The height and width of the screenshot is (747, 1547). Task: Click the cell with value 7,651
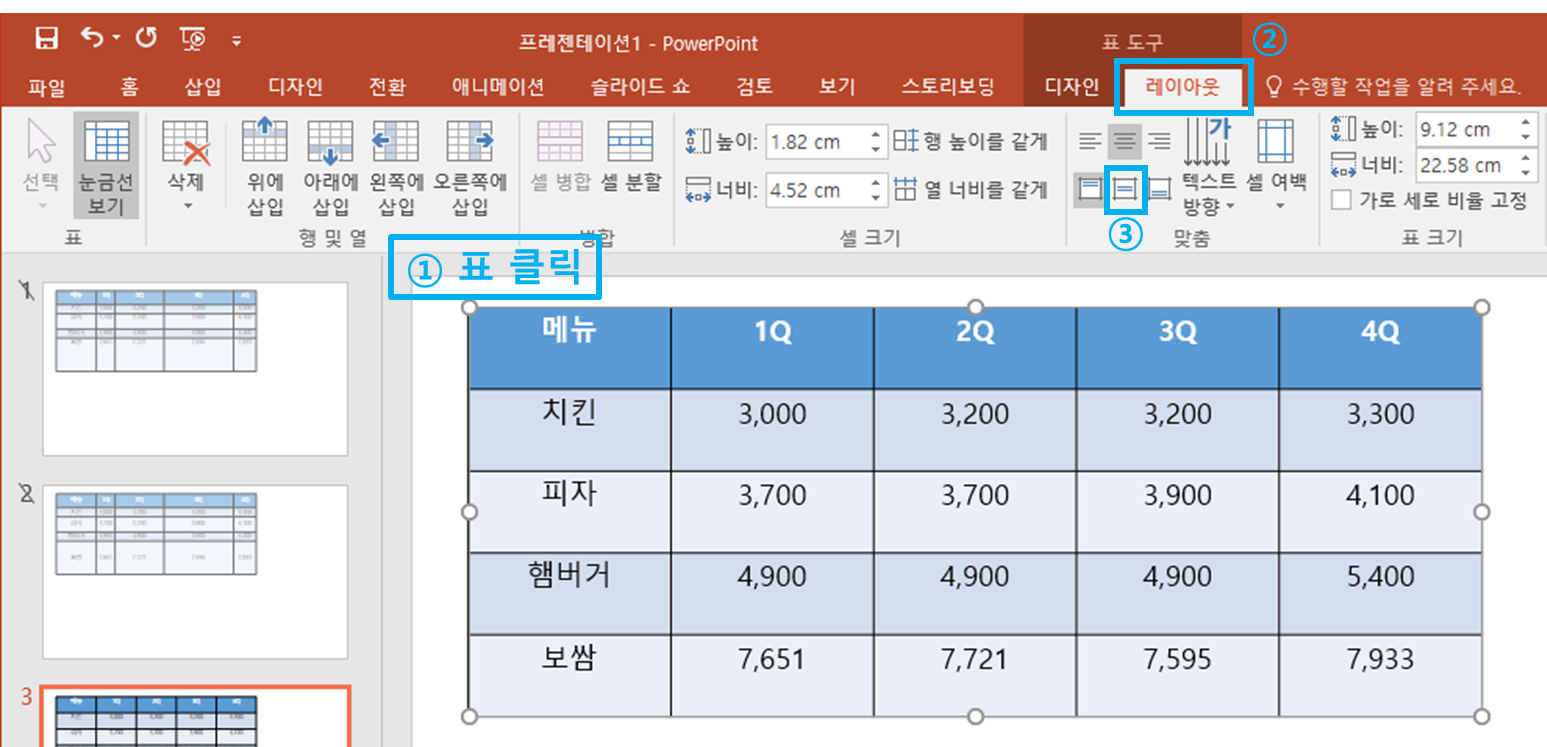(x=772, y=675)
